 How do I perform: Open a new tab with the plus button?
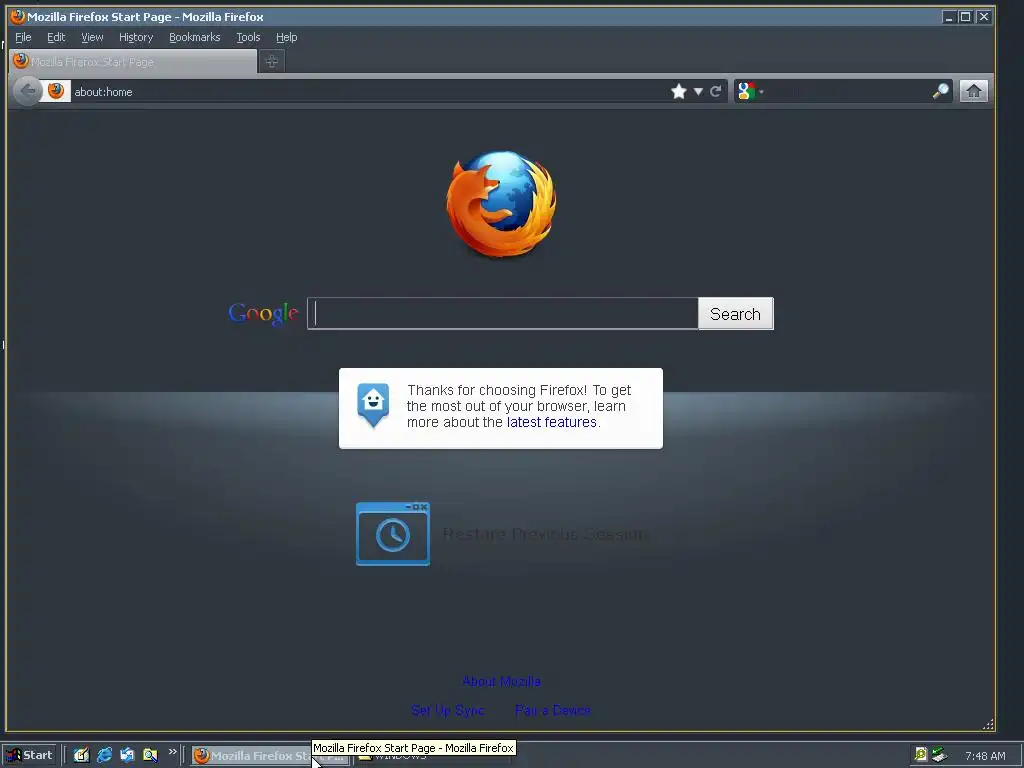(x=272, y=61)
